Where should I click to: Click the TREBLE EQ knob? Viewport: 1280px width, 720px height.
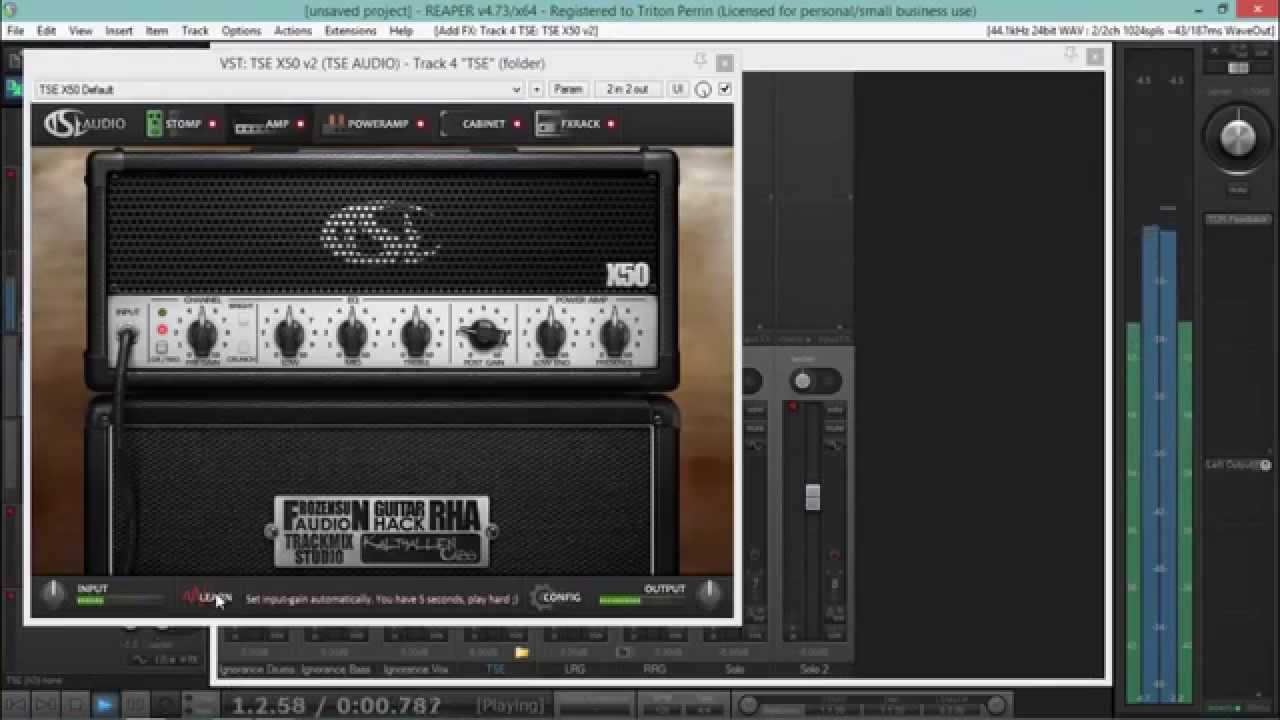416,334
